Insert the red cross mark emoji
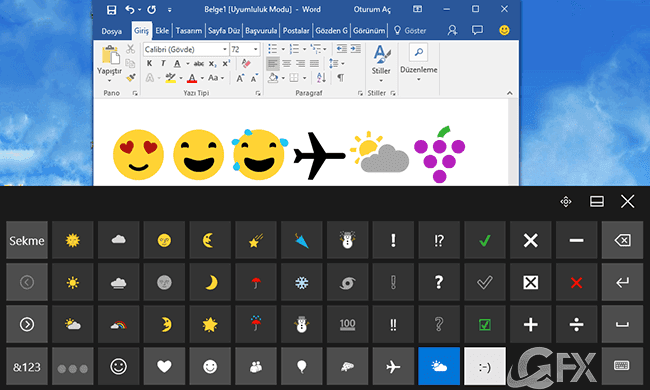Viewport: 650px width, 390px height. pos(576,283)
